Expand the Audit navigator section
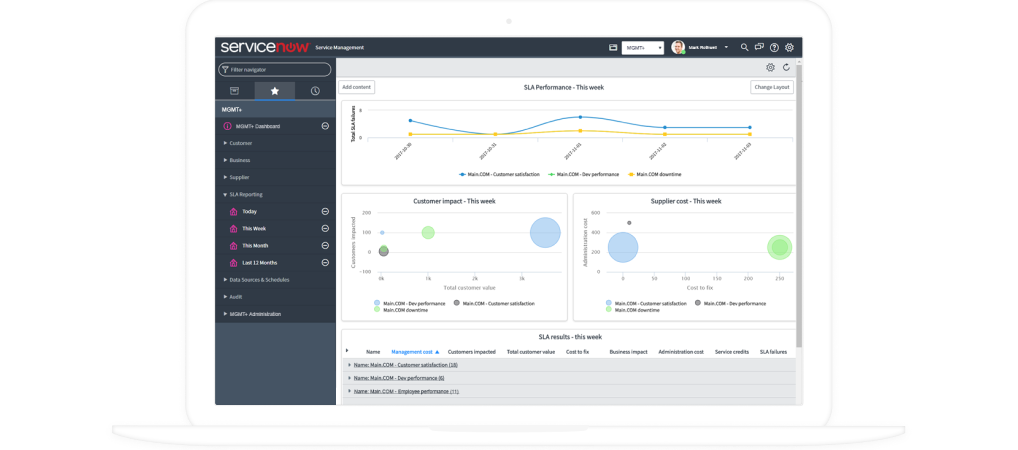Image resolution: width=1018 pixels, height=450 pixels. pos(234,297)
